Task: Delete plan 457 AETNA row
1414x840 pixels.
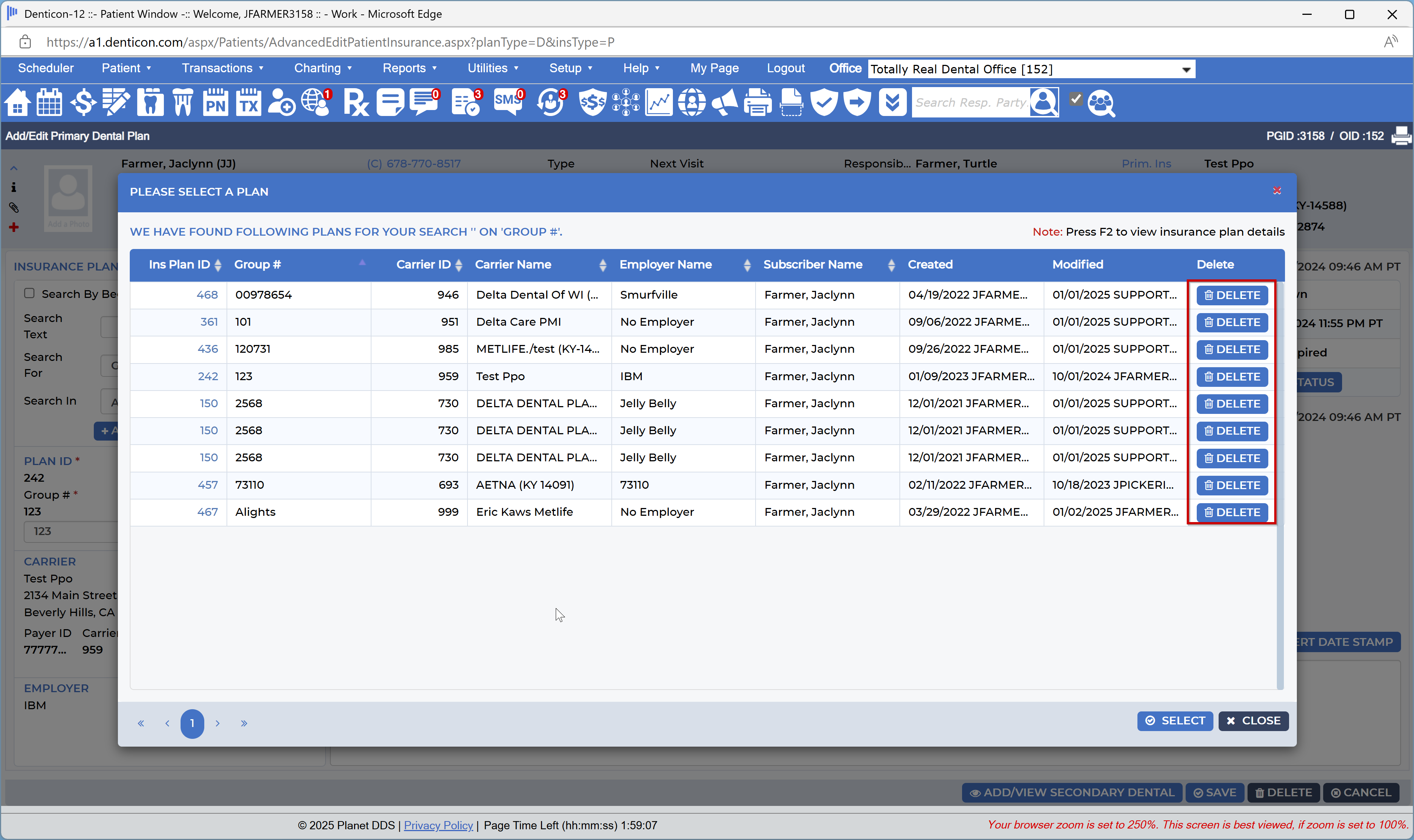Action: (1232, 485)
